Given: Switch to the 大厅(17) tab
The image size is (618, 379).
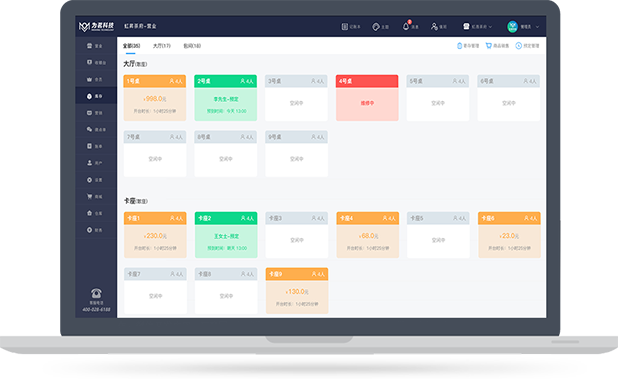Looking at the screenshot, I should click(162, 46).
